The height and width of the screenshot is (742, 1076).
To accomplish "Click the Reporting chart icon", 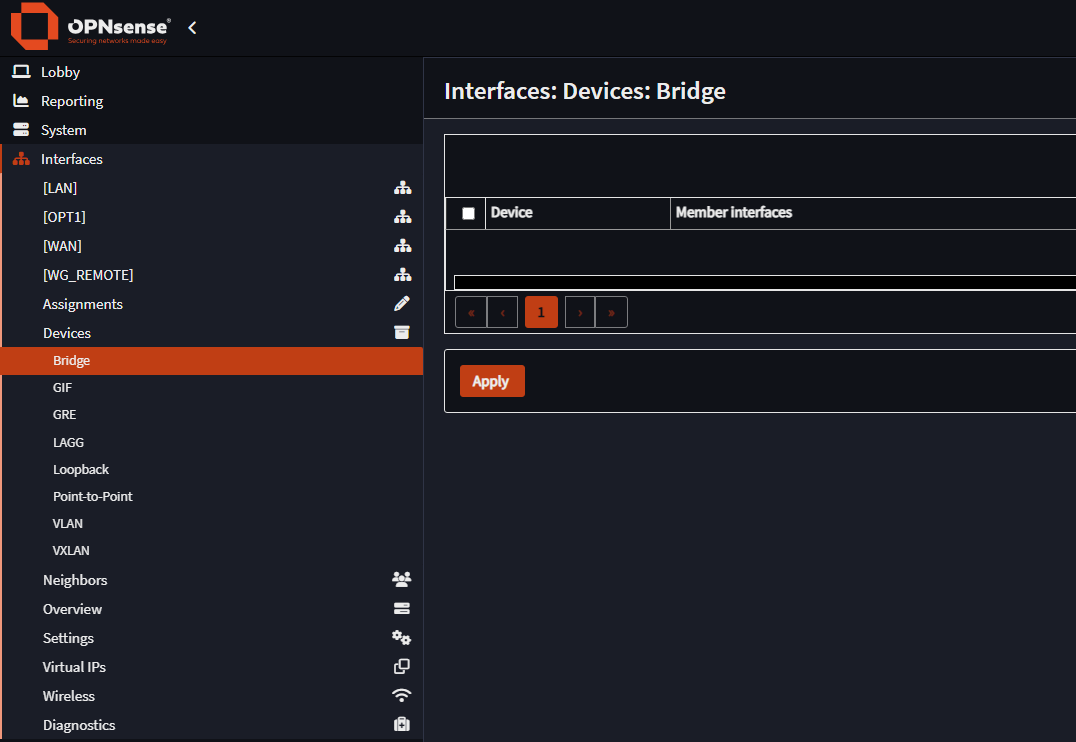I will point(21,101).
